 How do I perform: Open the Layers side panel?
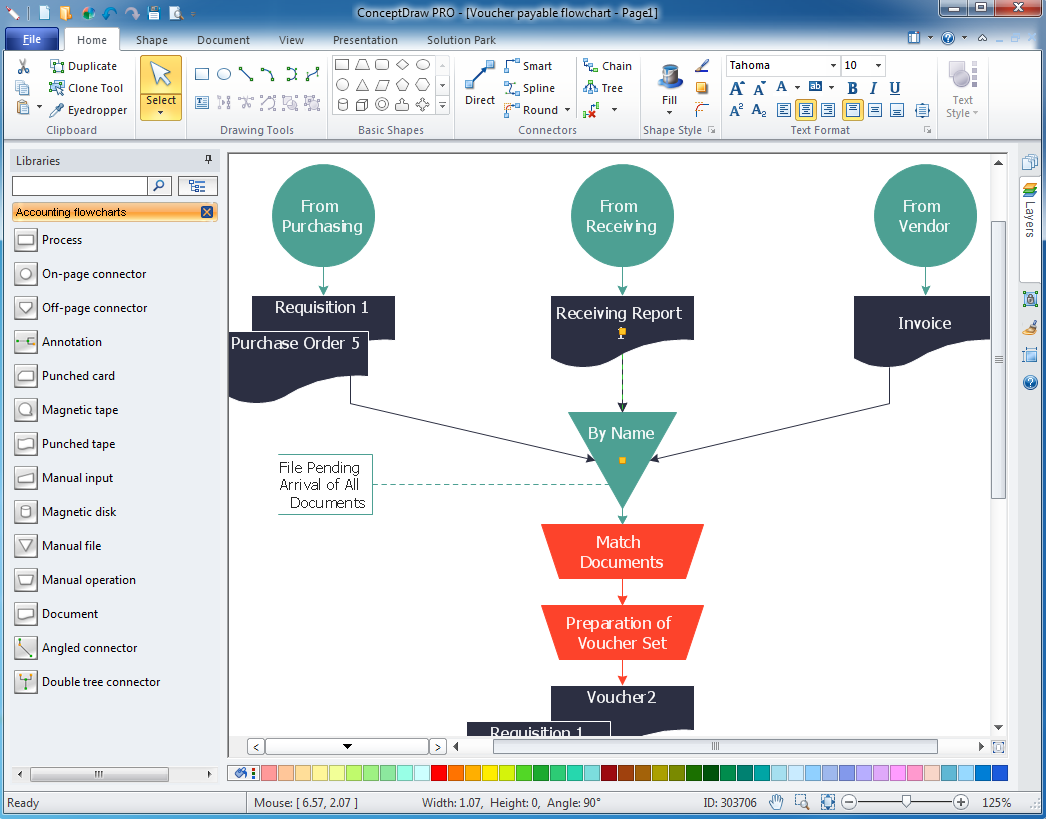click(1030, 210)
